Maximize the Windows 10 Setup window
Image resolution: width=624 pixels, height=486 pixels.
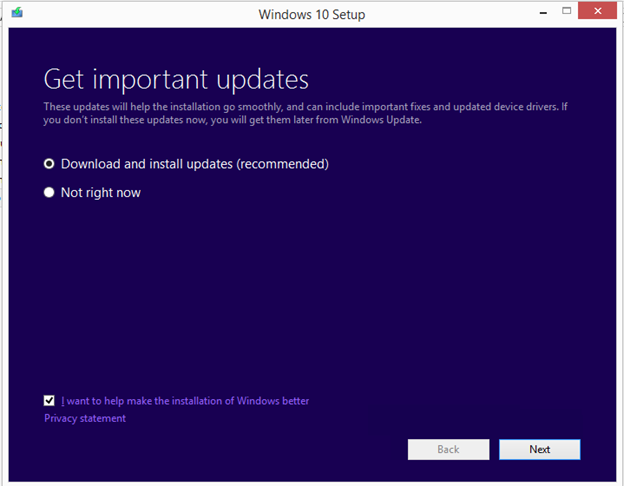click(566, 11)
